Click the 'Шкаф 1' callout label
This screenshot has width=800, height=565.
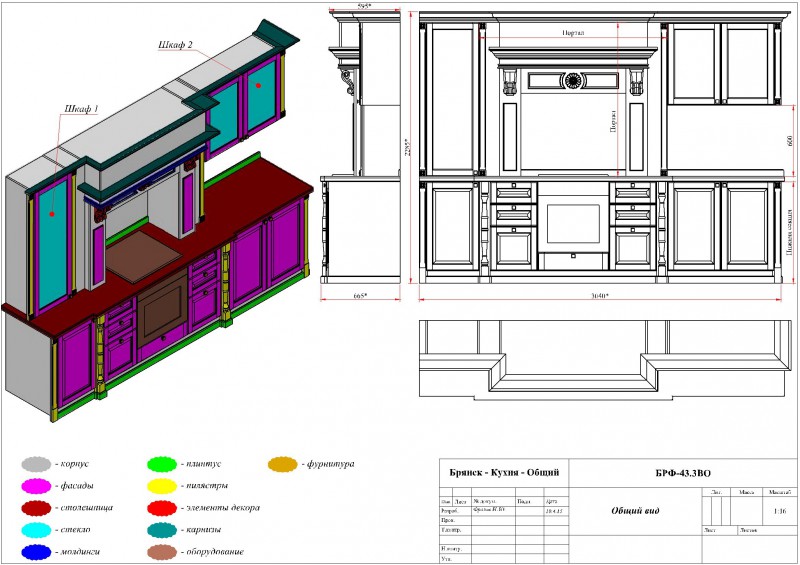click(x=81, y=109)
